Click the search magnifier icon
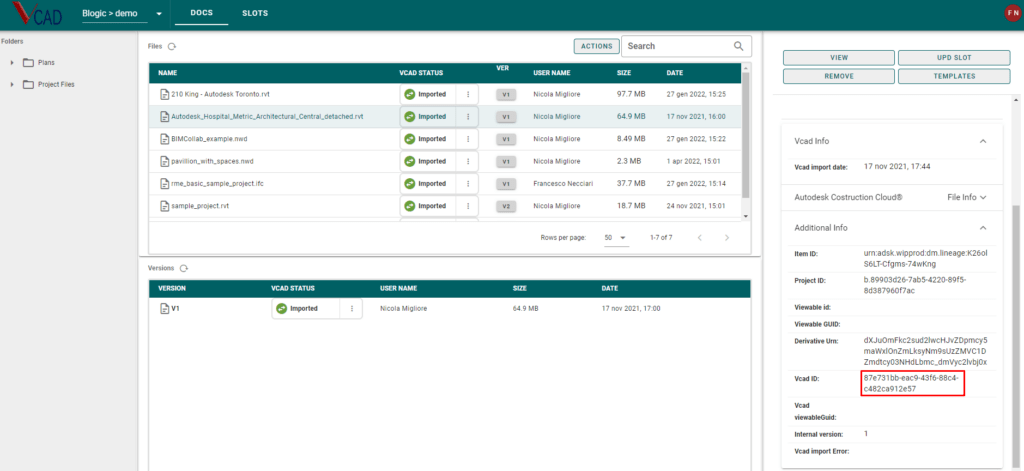 pos(739,46)
